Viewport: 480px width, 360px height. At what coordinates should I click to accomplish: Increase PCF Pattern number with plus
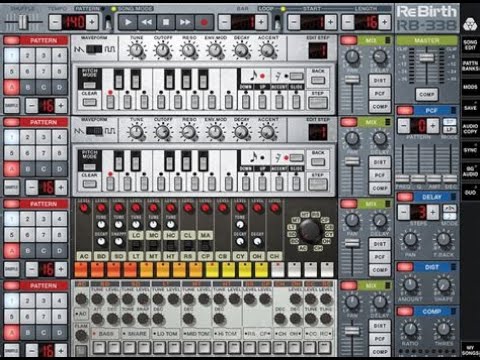[433, 126]
